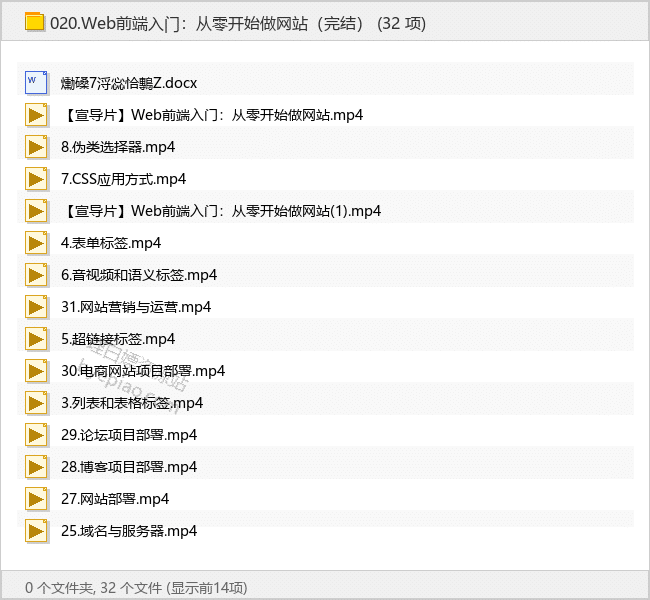Select file name 7.CSS应用方式.mp4

coord(124,179)
